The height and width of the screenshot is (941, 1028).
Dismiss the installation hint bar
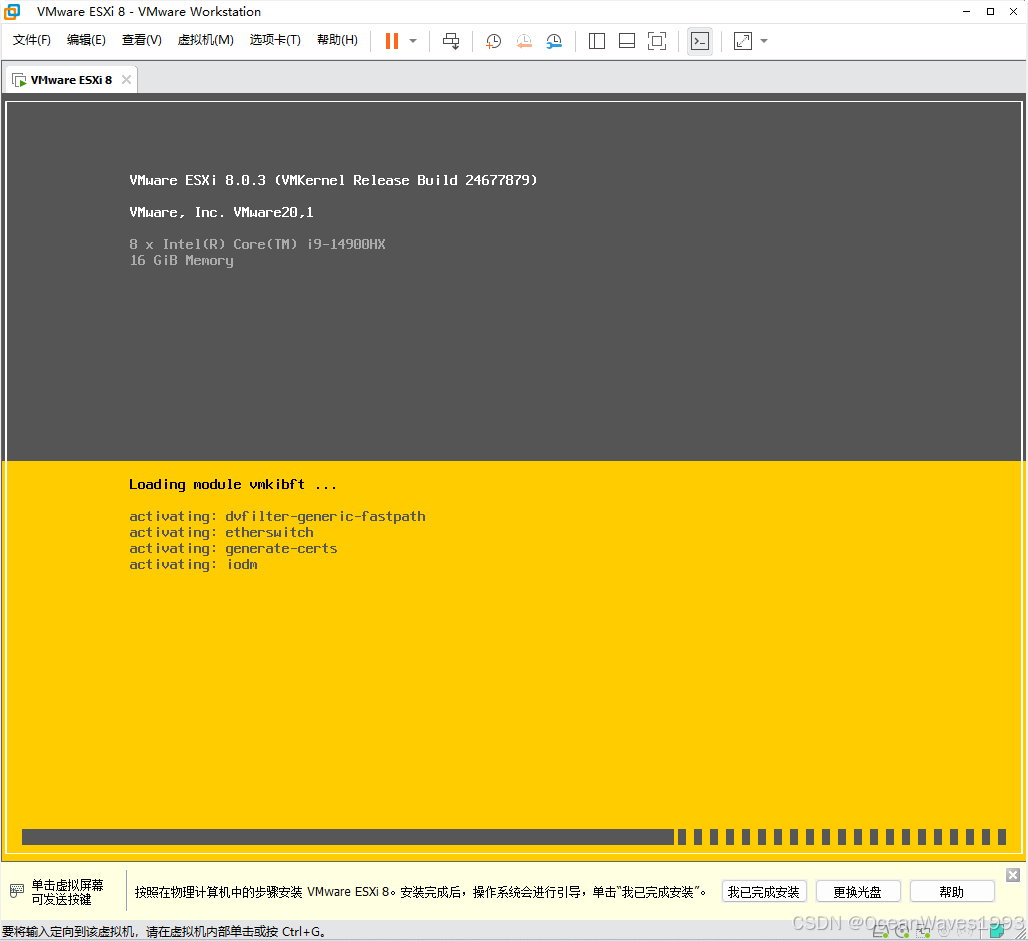1013,875
